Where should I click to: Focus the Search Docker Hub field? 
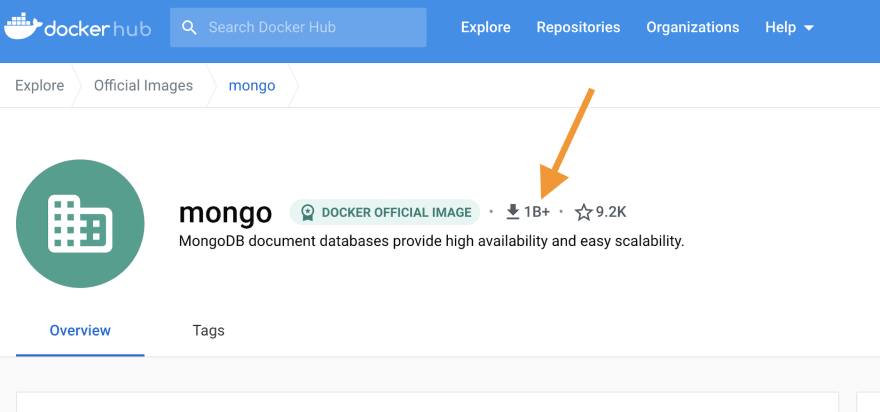(298, 28)
